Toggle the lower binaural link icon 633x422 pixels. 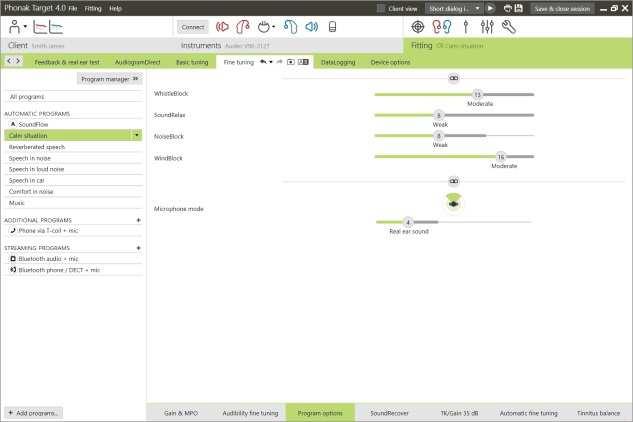point(454,181)
